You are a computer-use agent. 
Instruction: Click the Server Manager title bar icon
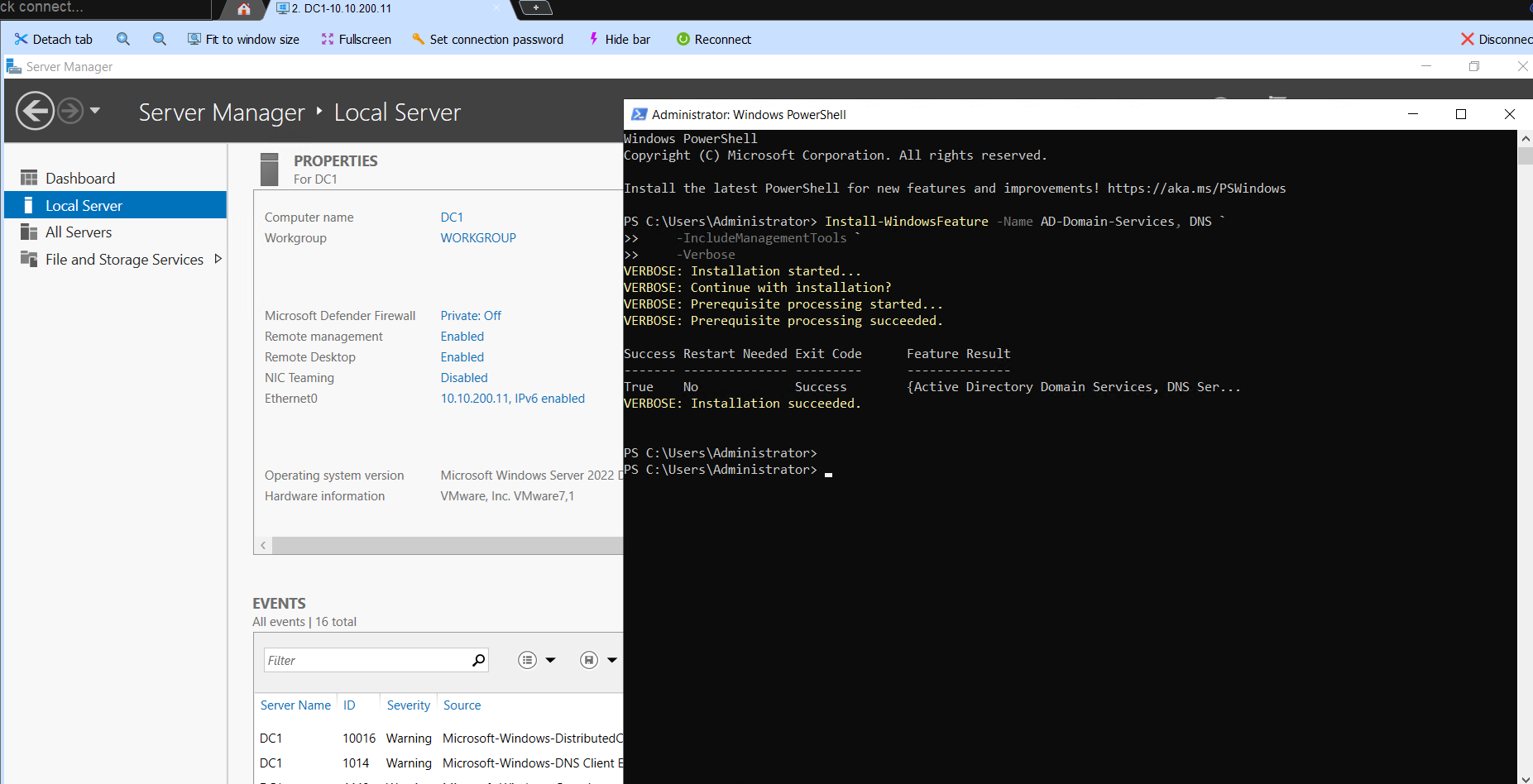[13, 66]
